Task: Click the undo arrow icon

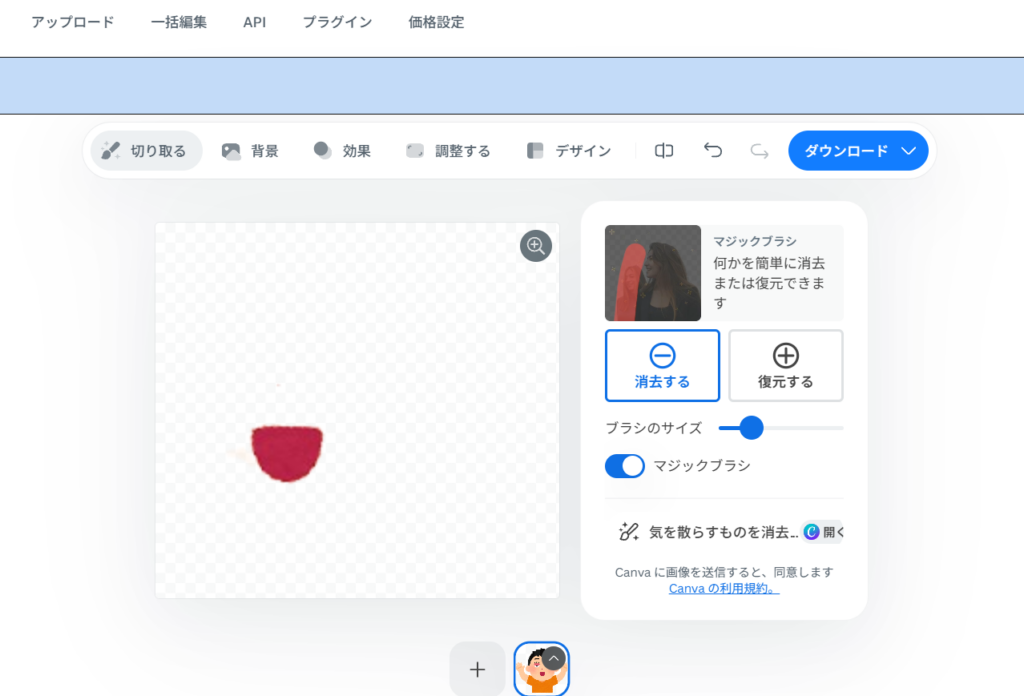Action: coord(713,151)
